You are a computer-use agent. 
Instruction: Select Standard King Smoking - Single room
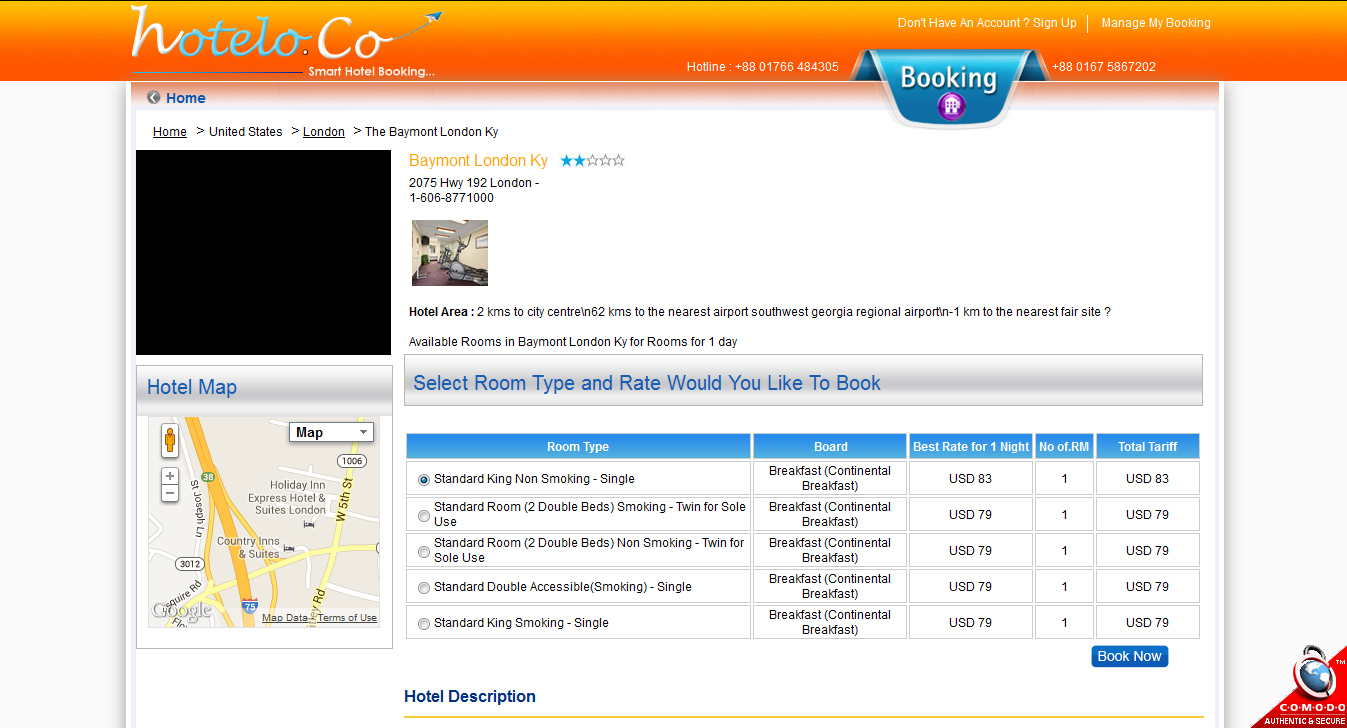pos(424,624)
